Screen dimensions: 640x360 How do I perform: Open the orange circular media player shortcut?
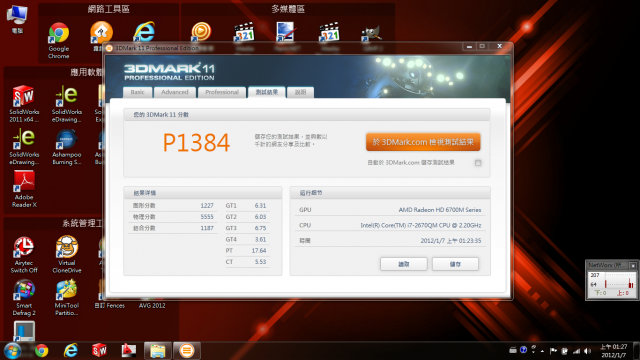click(201, 32)
